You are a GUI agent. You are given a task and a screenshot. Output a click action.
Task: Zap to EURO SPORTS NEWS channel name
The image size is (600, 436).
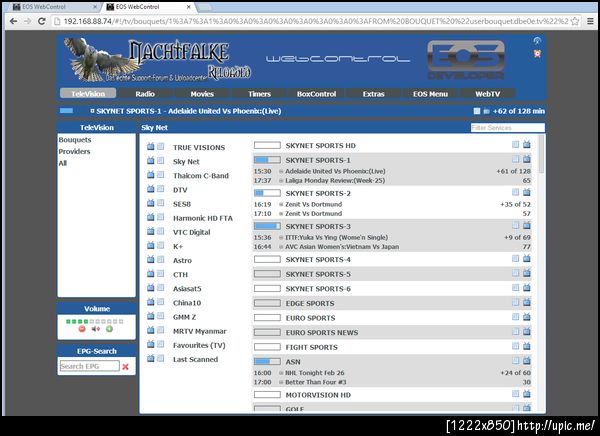322,333
